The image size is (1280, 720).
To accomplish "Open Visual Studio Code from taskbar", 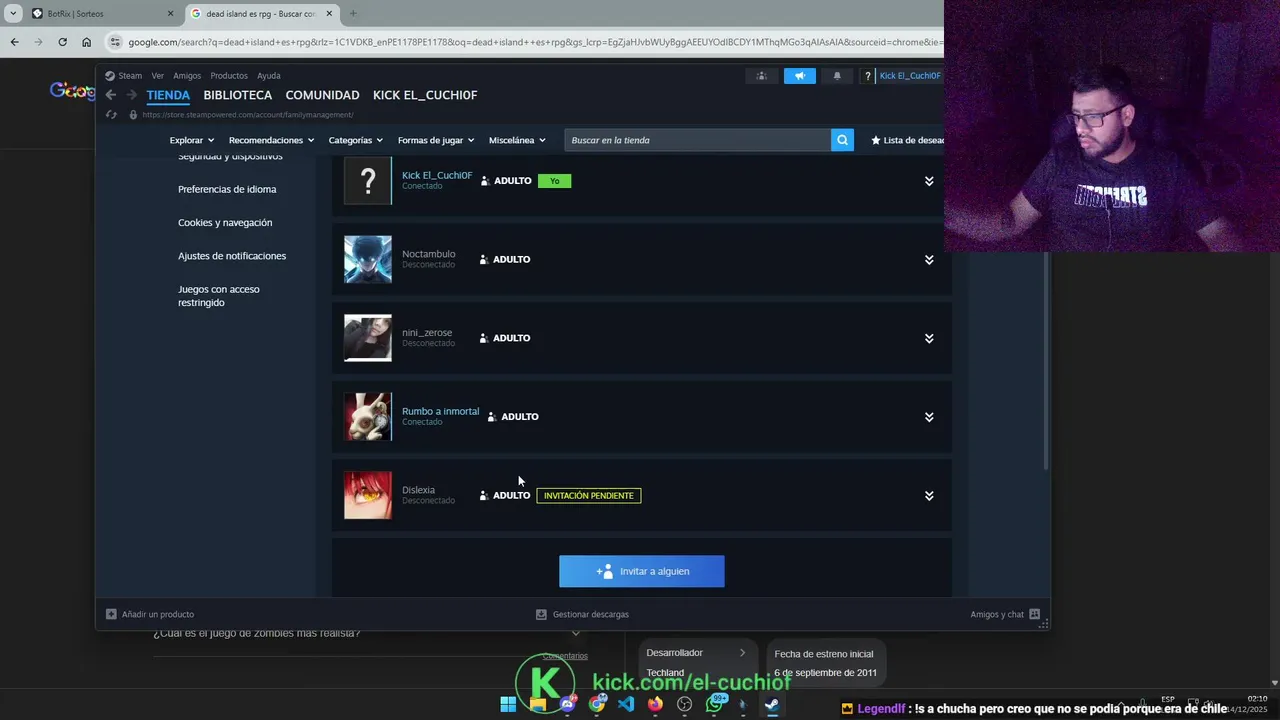I will [x=626, y=704].
